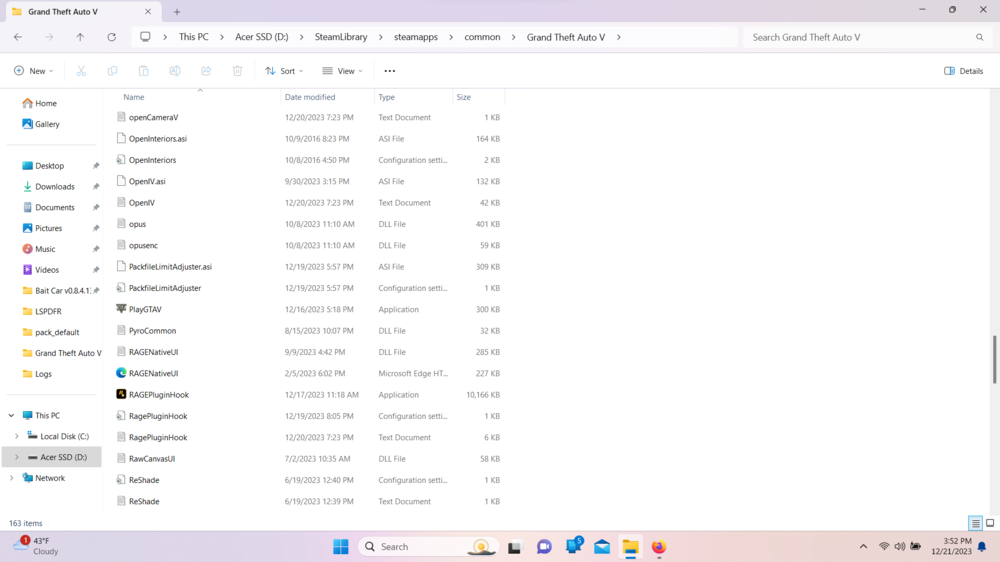The width and height of the screenshot is (1000, 562).
Task: Expand chevron after Grand Theft Auto V breadcrumb
Action: tap(619, 37)
